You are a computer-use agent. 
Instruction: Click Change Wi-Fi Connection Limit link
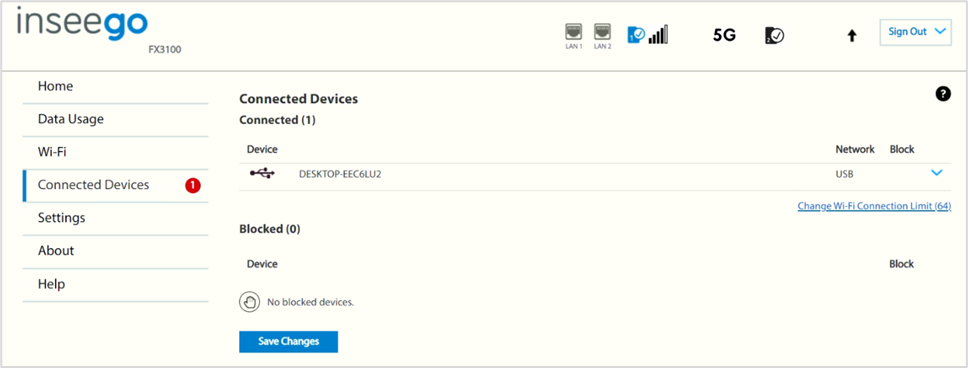[x=874, y=206]
